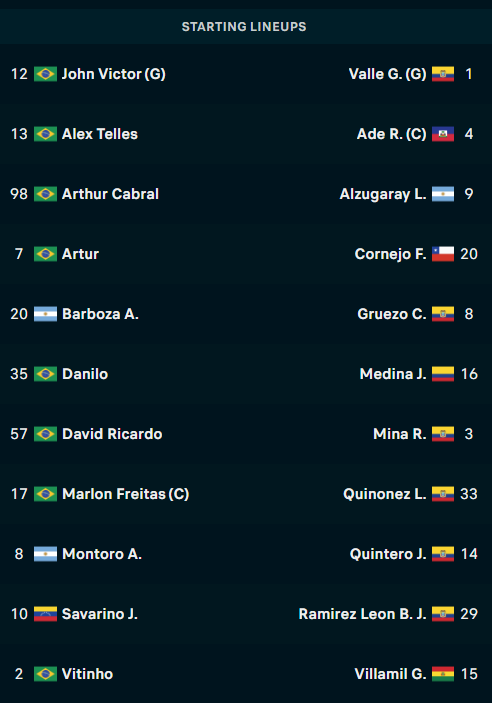Click the Argentina flag beside Alzugaray L.
492x703 pixels.
tap(443, 194)
